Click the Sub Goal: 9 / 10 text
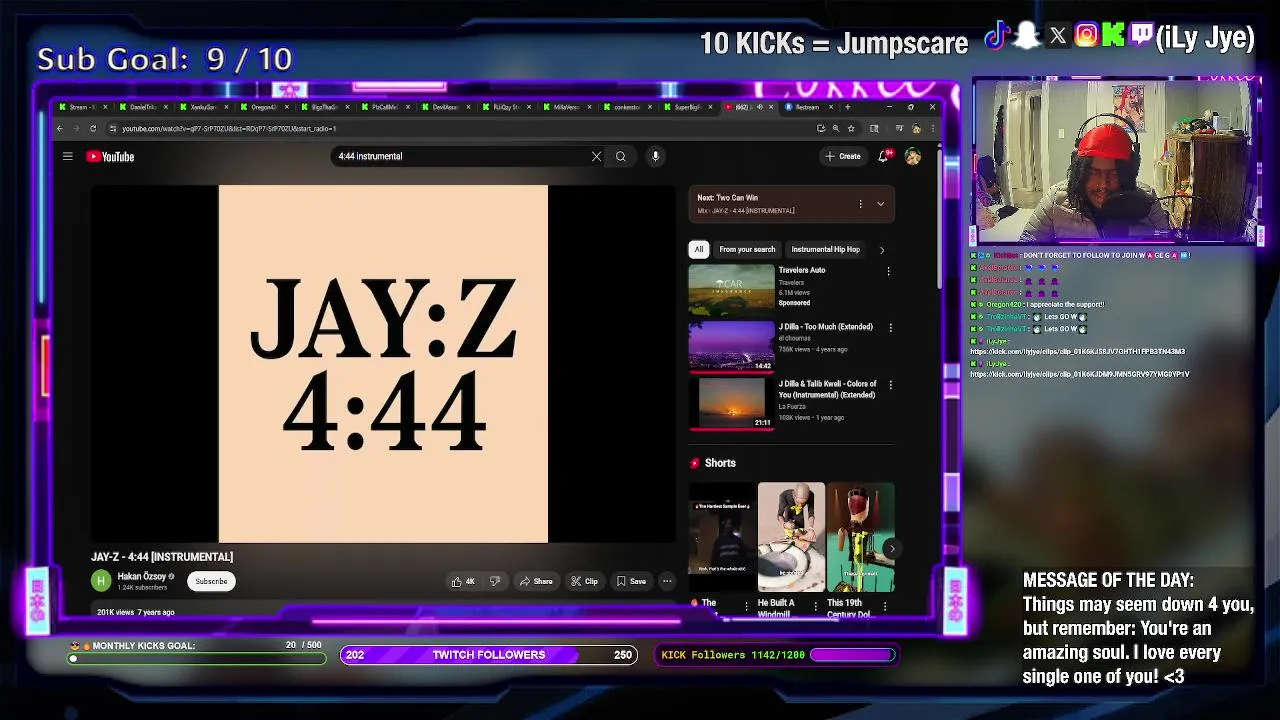 (x=165, y=59)
